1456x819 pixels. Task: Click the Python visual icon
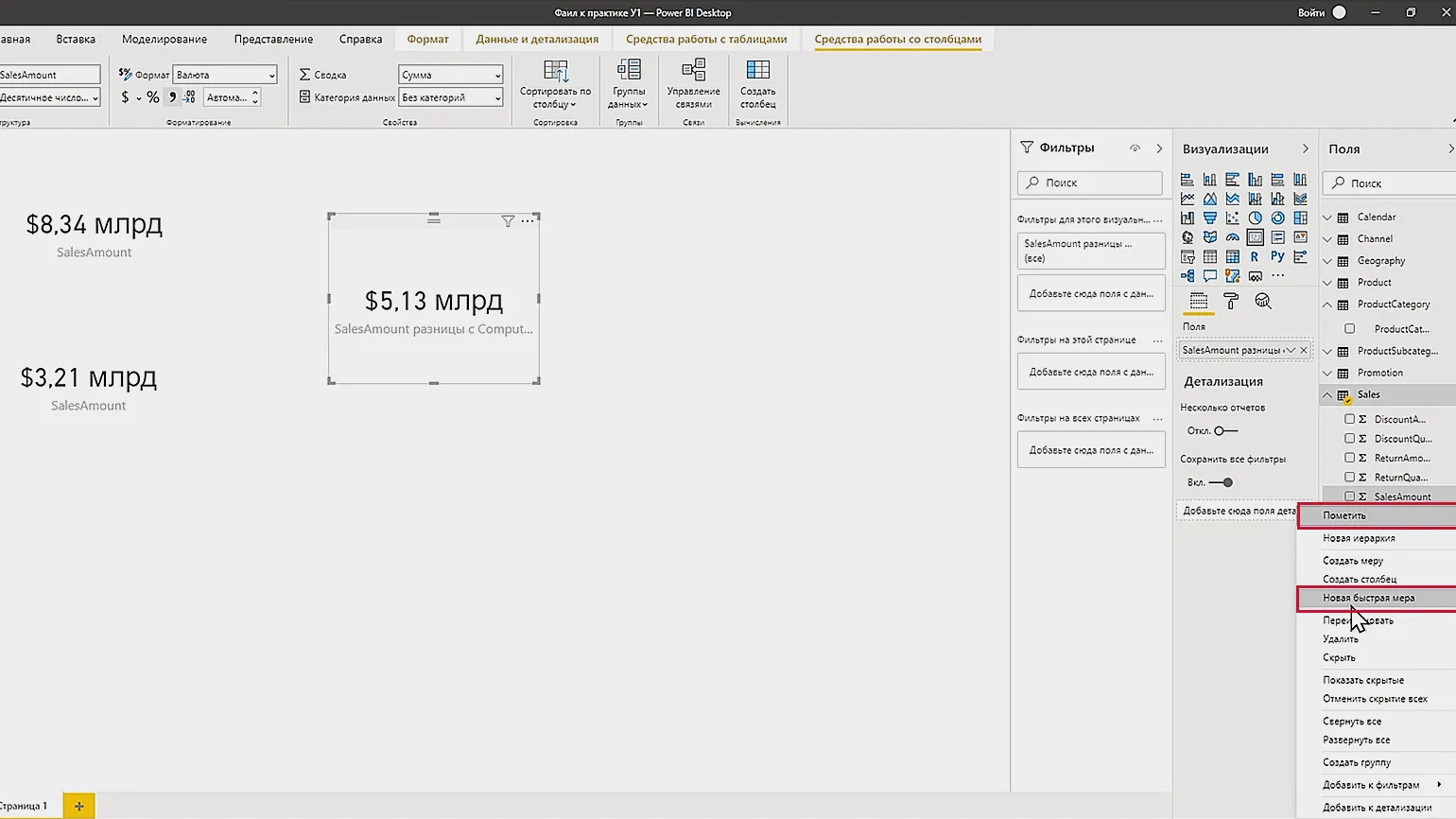point(1277,256)
